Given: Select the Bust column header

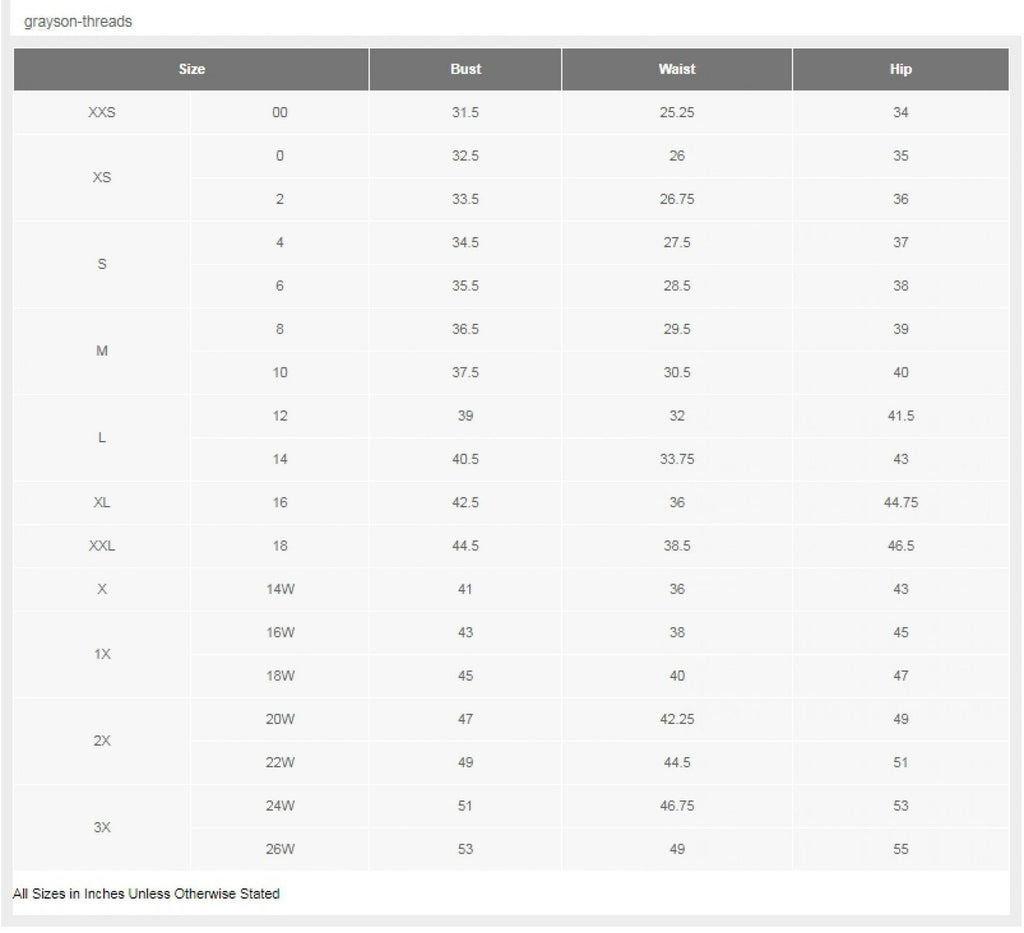Looking at the screenshot, I should click(465, 69).
